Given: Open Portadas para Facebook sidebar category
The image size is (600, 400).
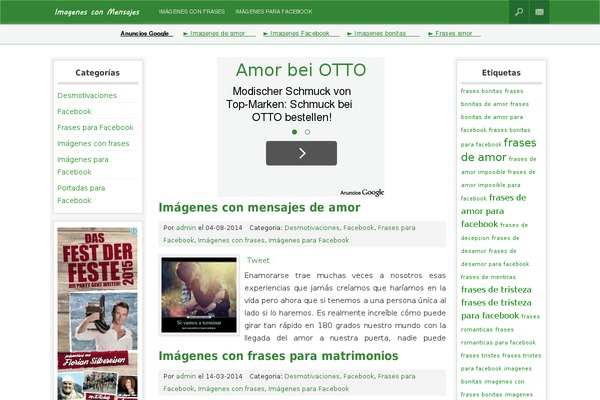Looking at the screenshot, I should [81, 194].
